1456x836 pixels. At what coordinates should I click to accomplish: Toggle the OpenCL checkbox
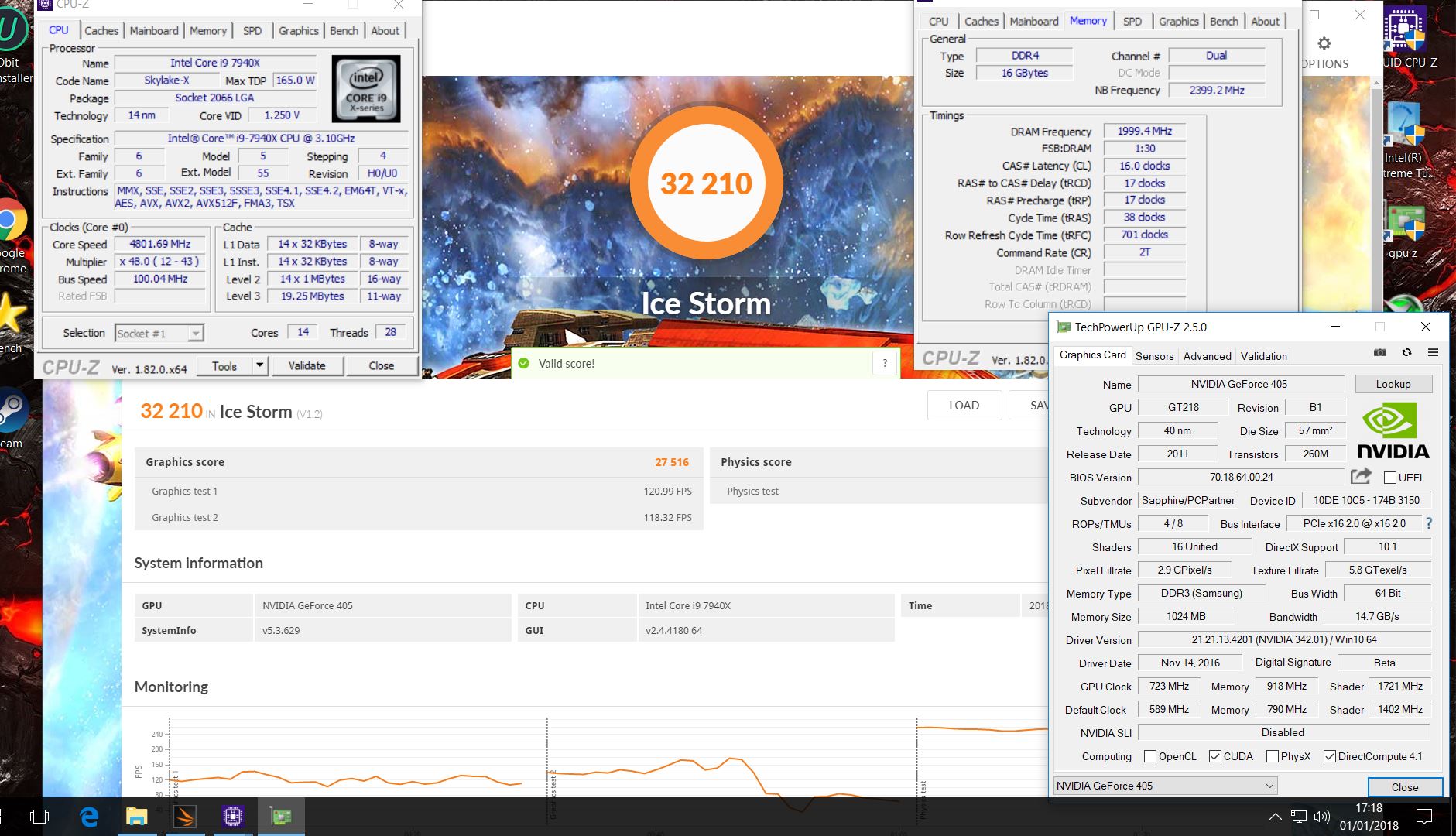(1150, 756)
